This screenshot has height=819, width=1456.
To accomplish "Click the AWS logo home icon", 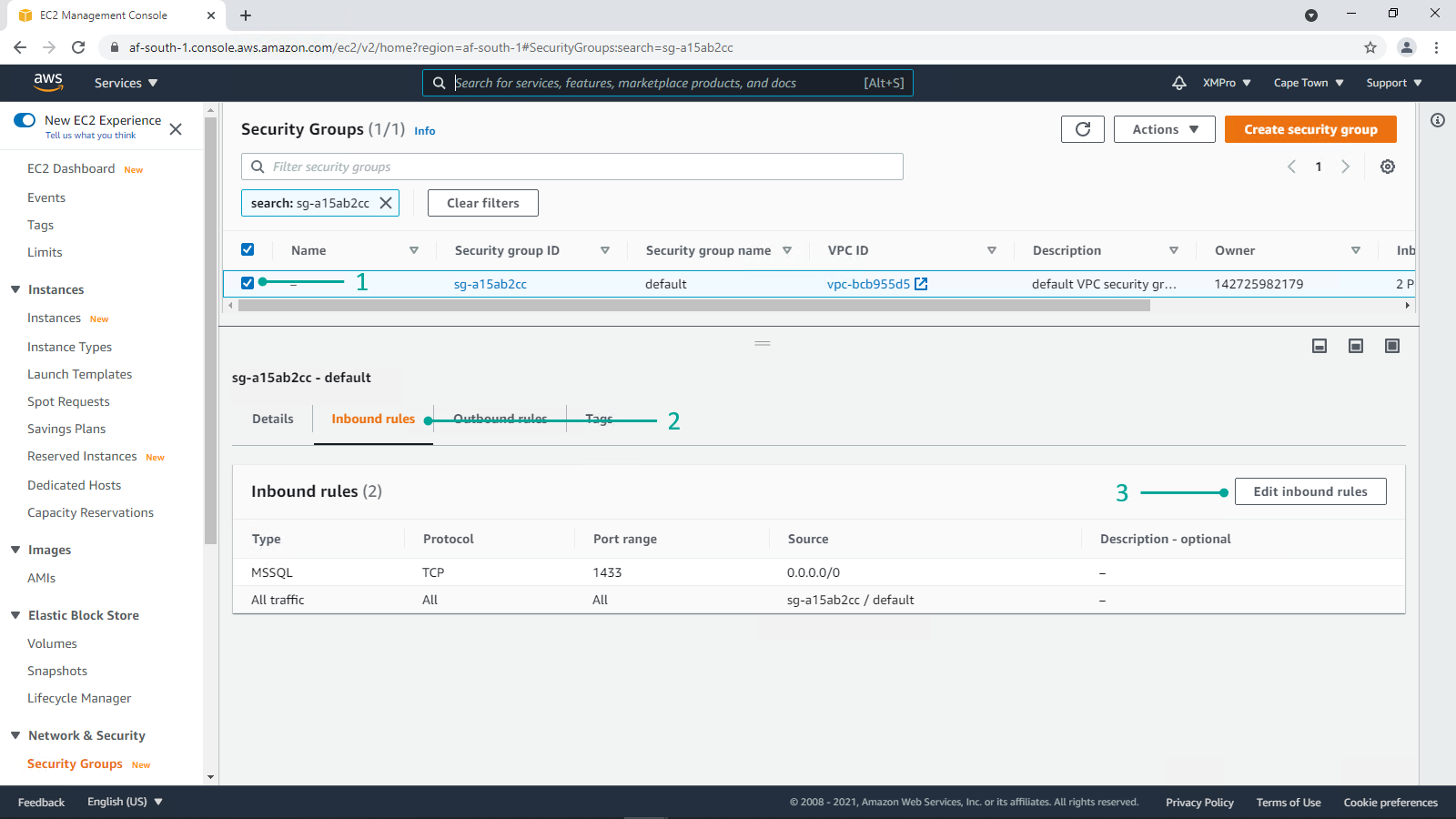I will tap(48, 82).
